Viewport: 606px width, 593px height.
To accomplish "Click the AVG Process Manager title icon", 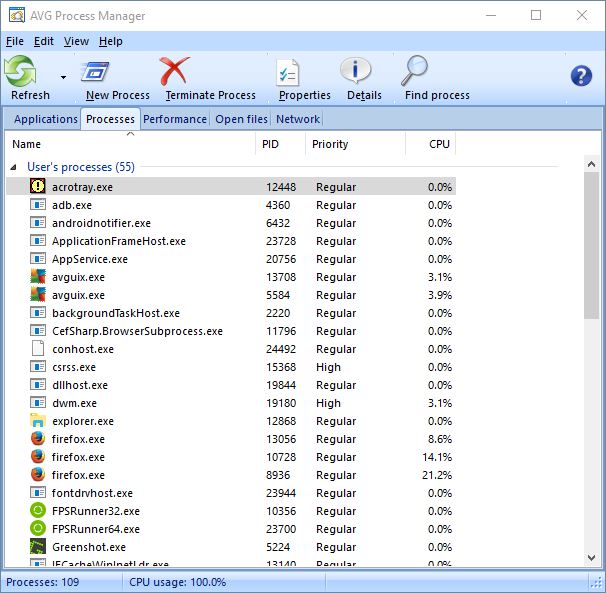I will [x=17, y=15].
